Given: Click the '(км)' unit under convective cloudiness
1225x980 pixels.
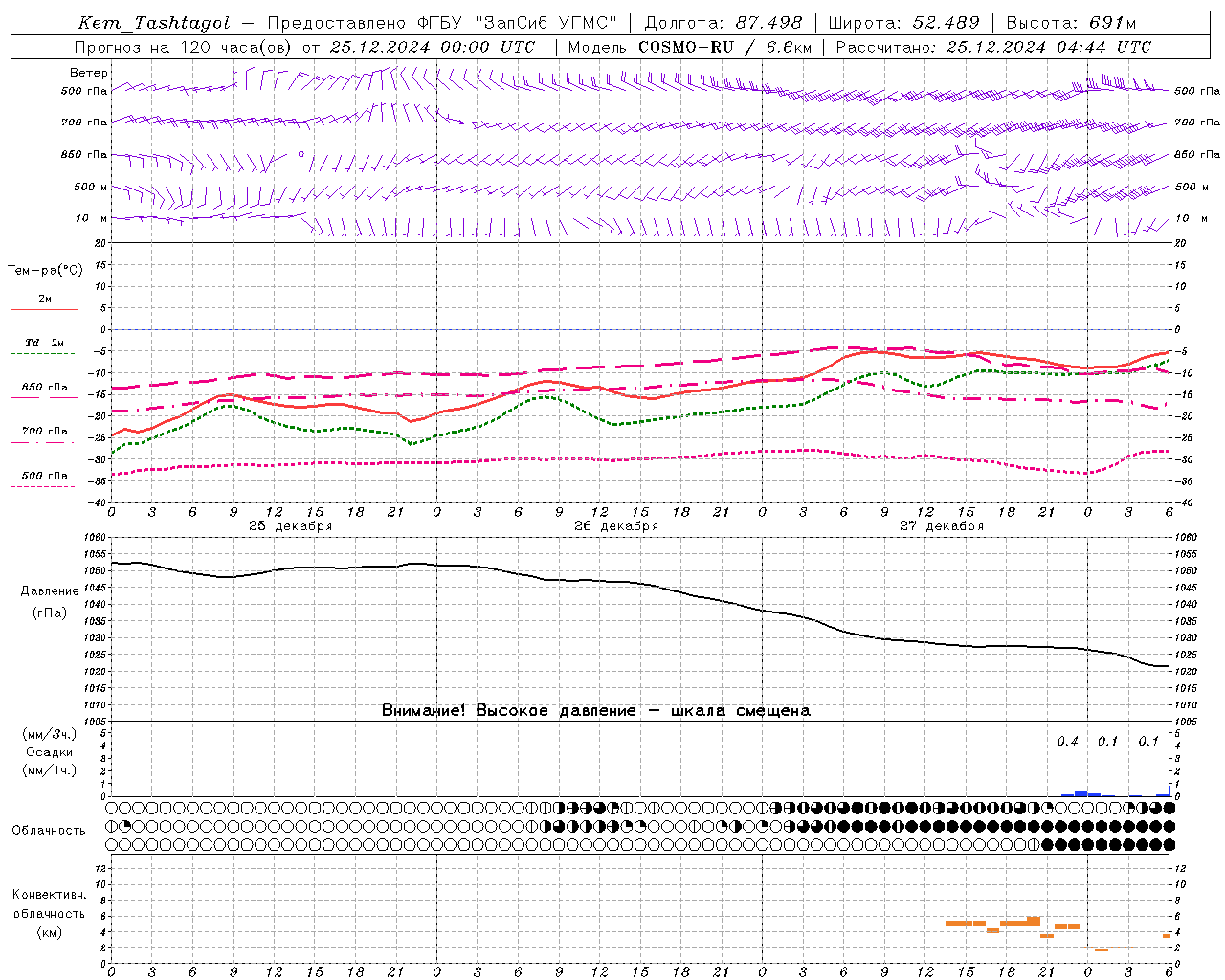Looking at the screenshot, I should (49, 932).
